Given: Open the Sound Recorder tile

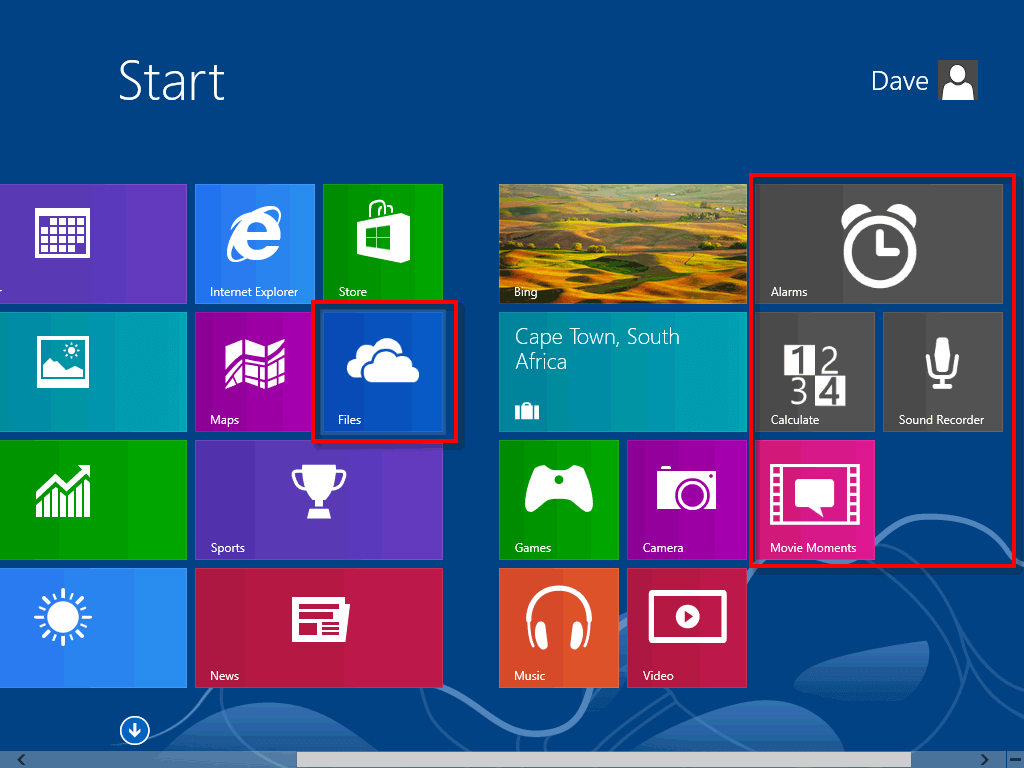Looking at the screenshot, I should [x=943, y=372].
